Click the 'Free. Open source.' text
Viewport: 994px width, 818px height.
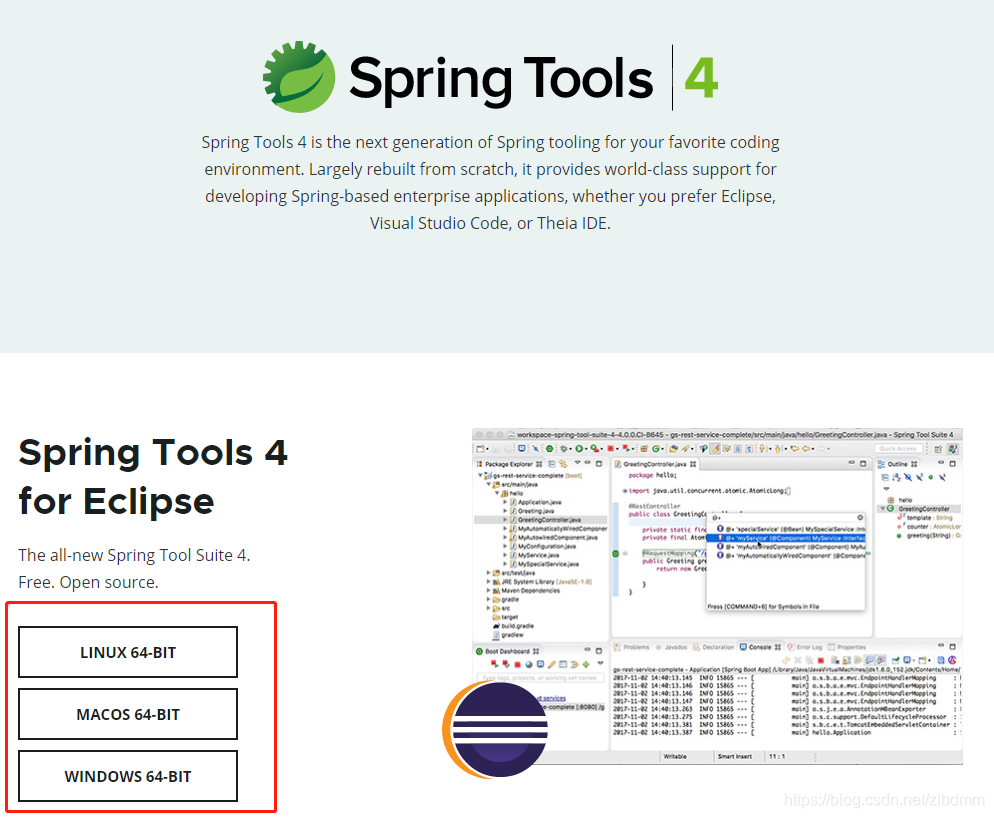88,582
